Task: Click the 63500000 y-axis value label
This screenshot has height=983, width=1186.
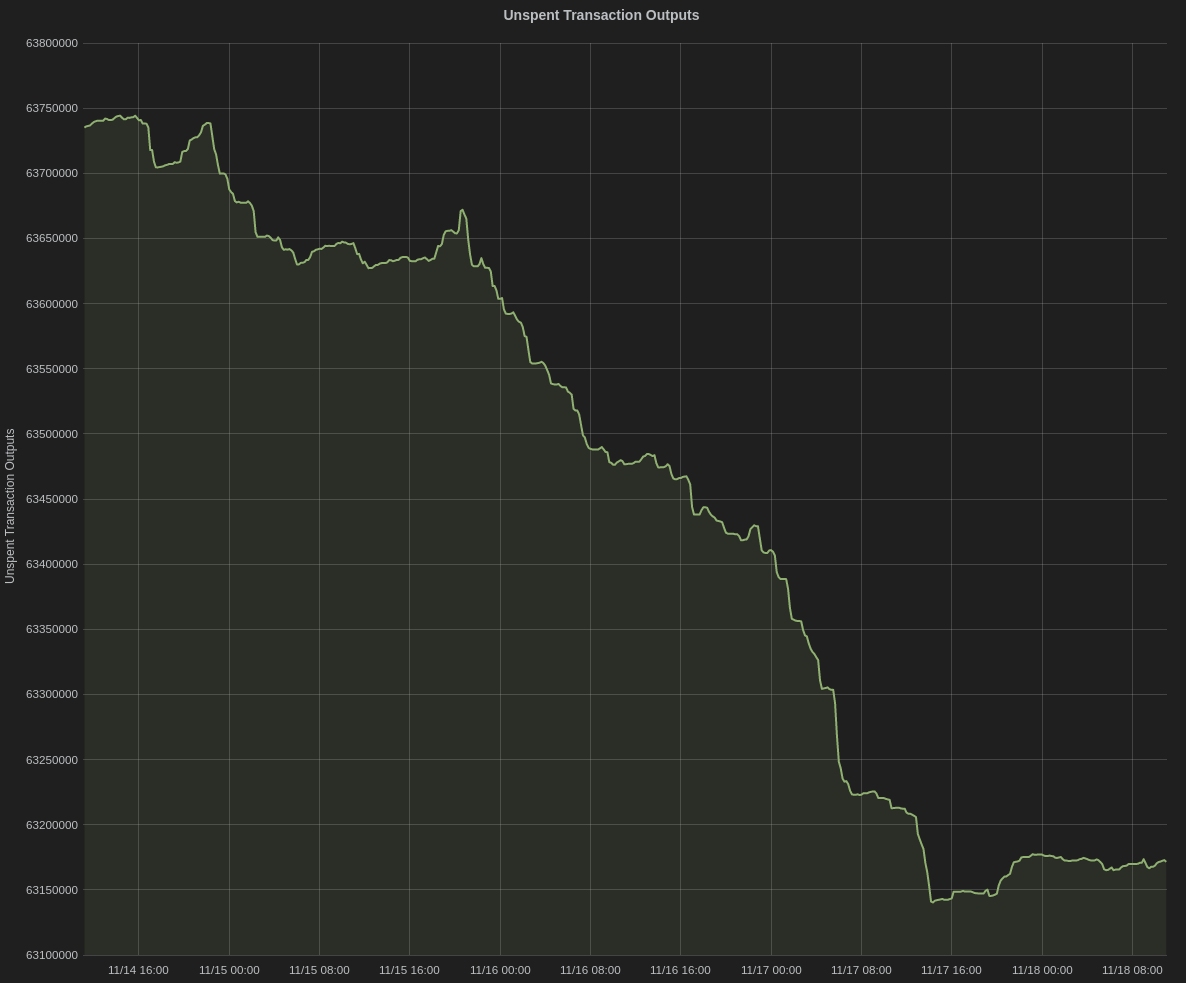Action: [52, 434]
